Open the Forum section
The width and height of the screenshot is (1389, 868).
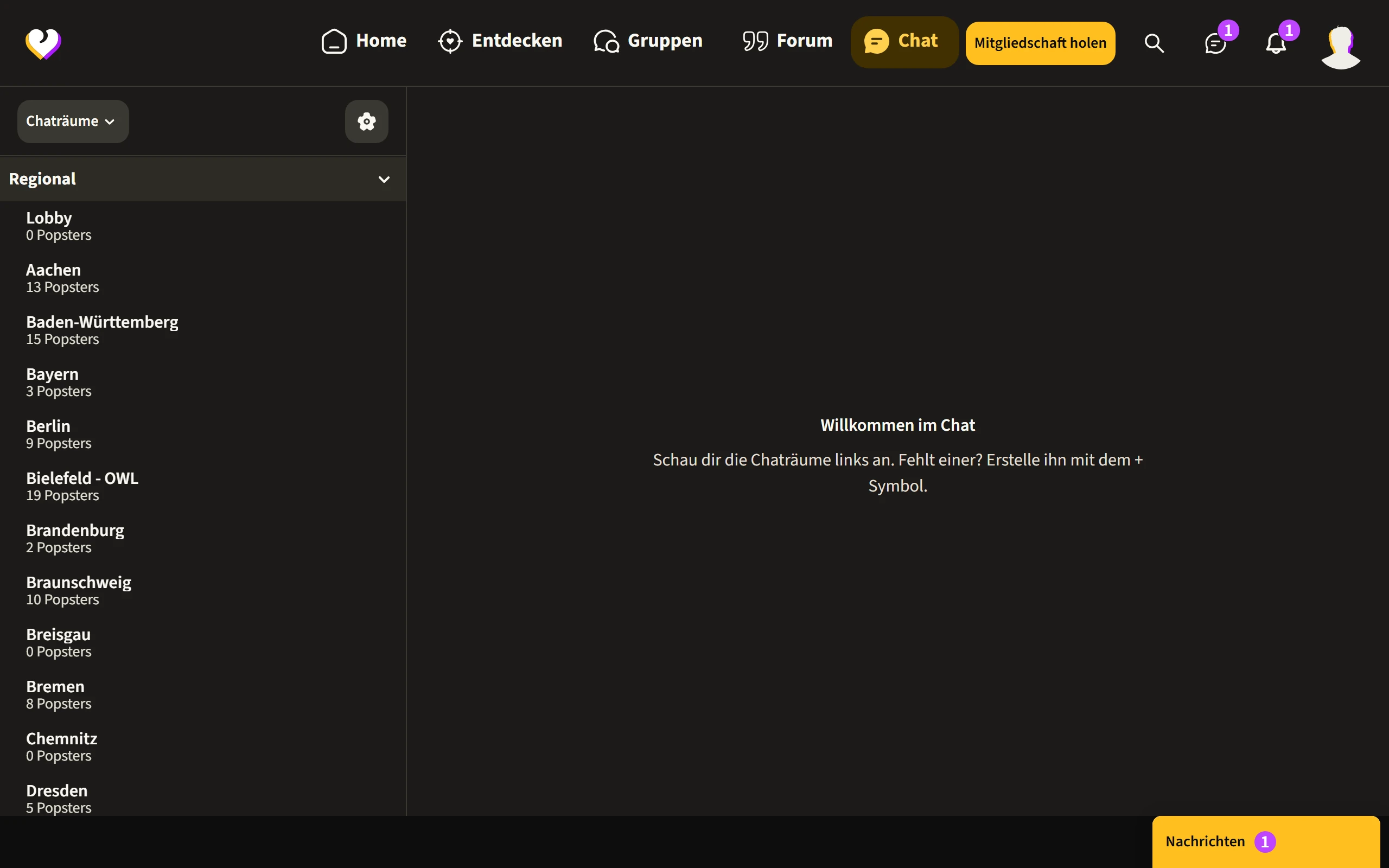click(x=787, y=41)
